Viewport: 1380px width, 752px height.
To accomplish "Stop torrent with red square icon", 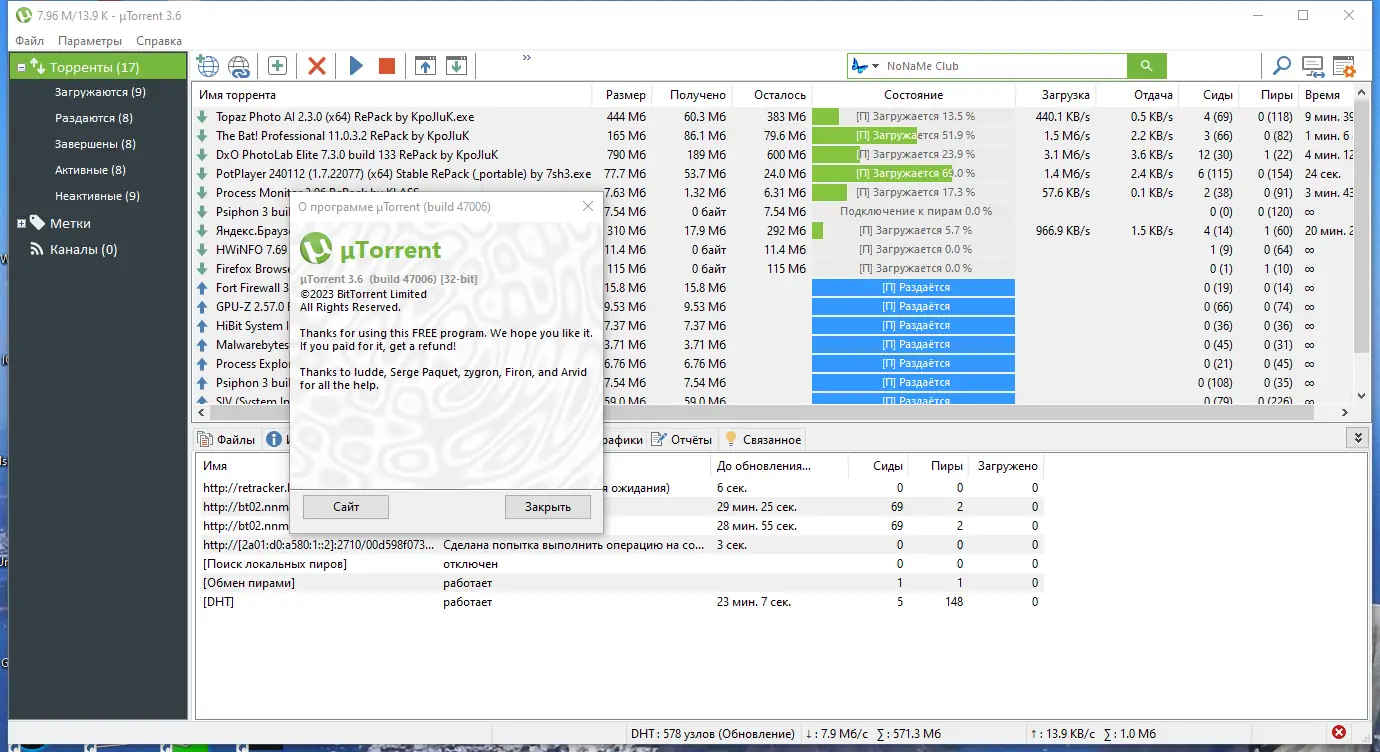I will 387,66.
